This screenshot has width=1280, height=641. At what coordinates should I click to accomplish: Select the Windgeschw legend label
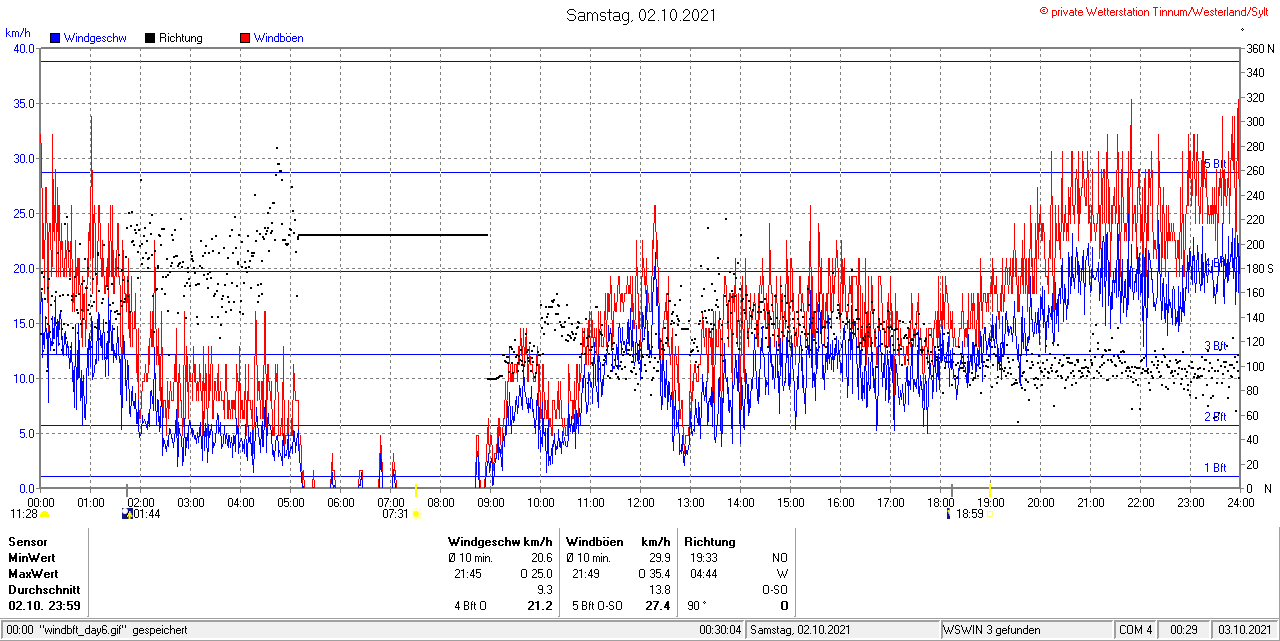coord(95,38)
